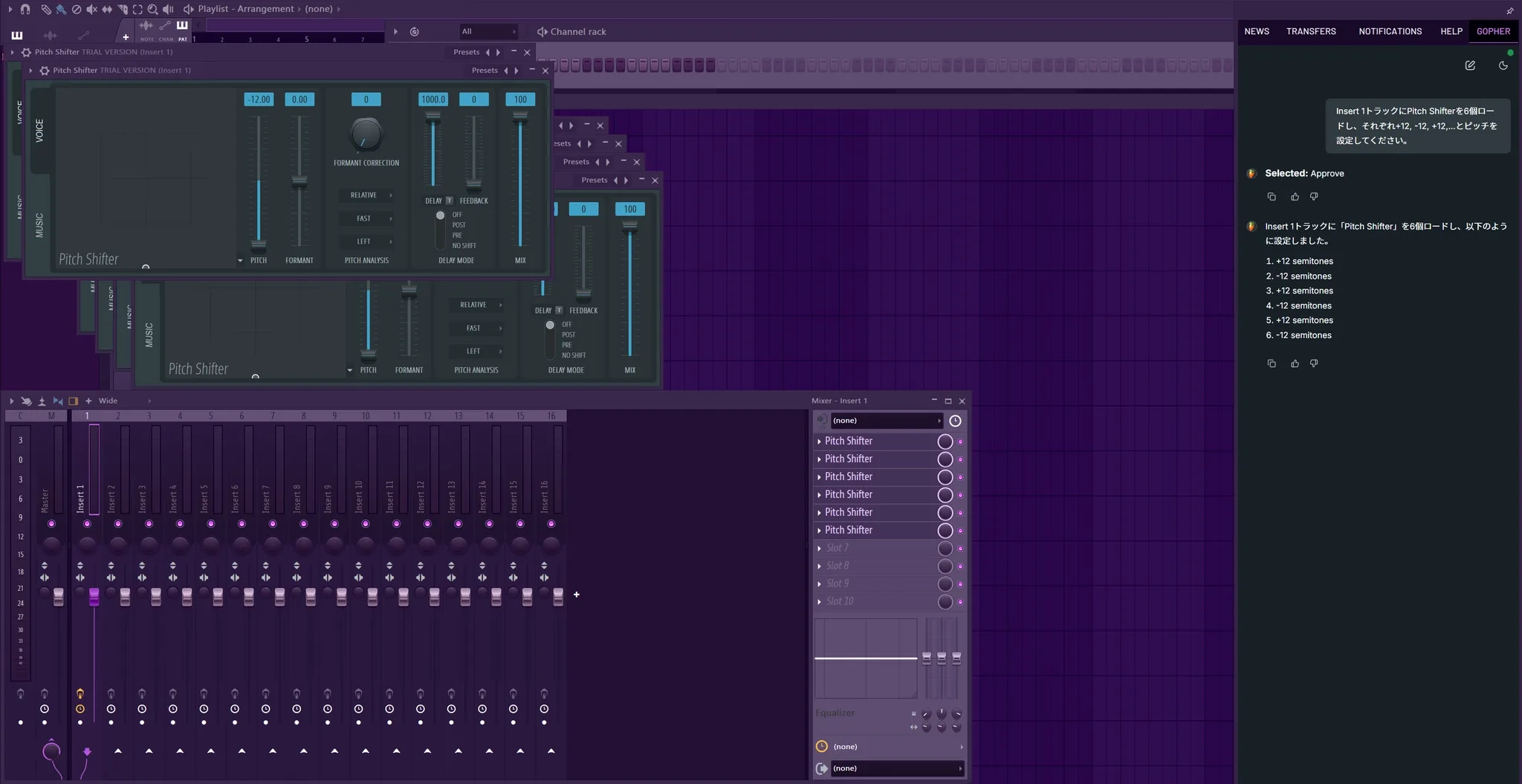This screenshot has height=784, width=1522.
Task: Click the new chat edit icon in Gopher
Action: [1470, 65]
